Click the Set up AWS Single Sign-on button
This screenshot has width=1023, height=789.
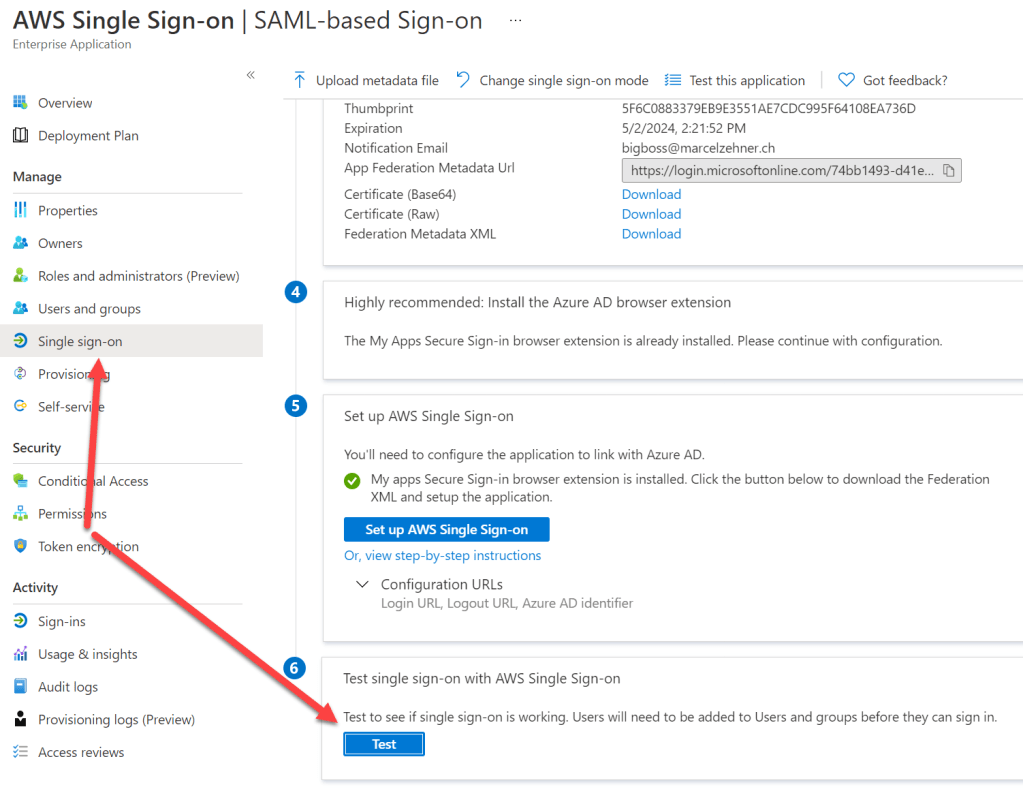446,529
